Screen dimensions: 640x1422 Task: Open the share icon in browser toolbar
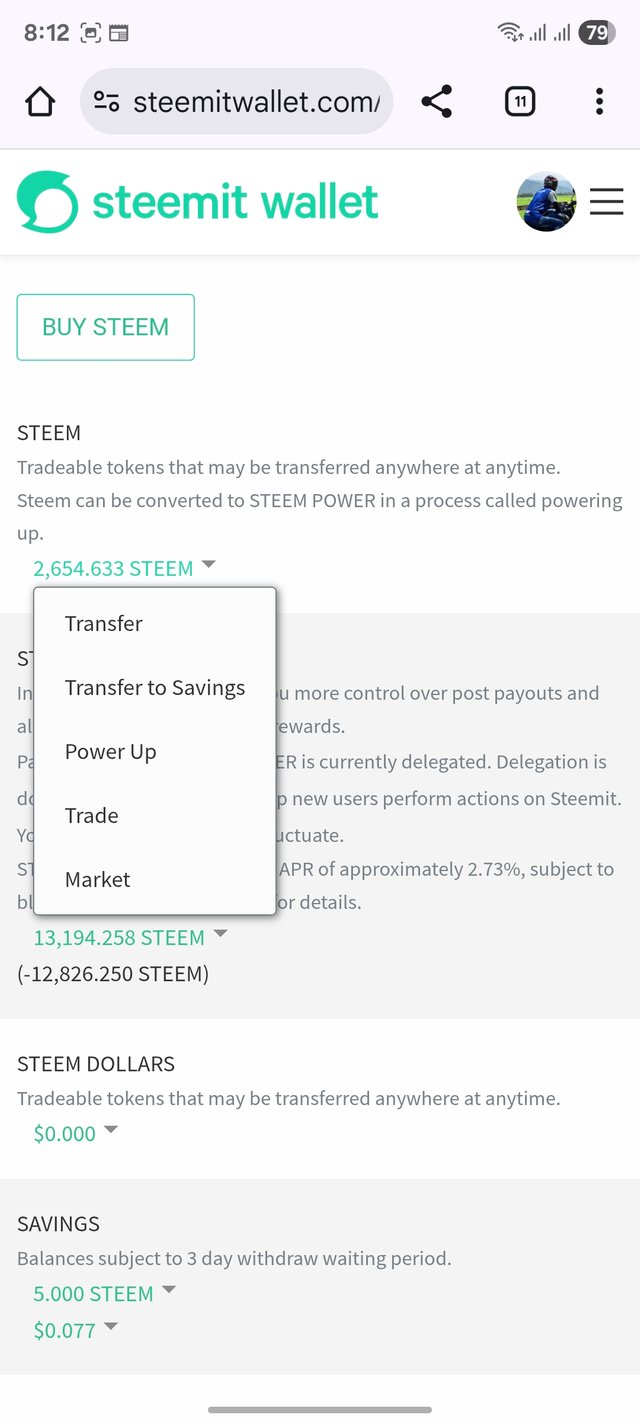pyautogui.click(x=437, y=101)
